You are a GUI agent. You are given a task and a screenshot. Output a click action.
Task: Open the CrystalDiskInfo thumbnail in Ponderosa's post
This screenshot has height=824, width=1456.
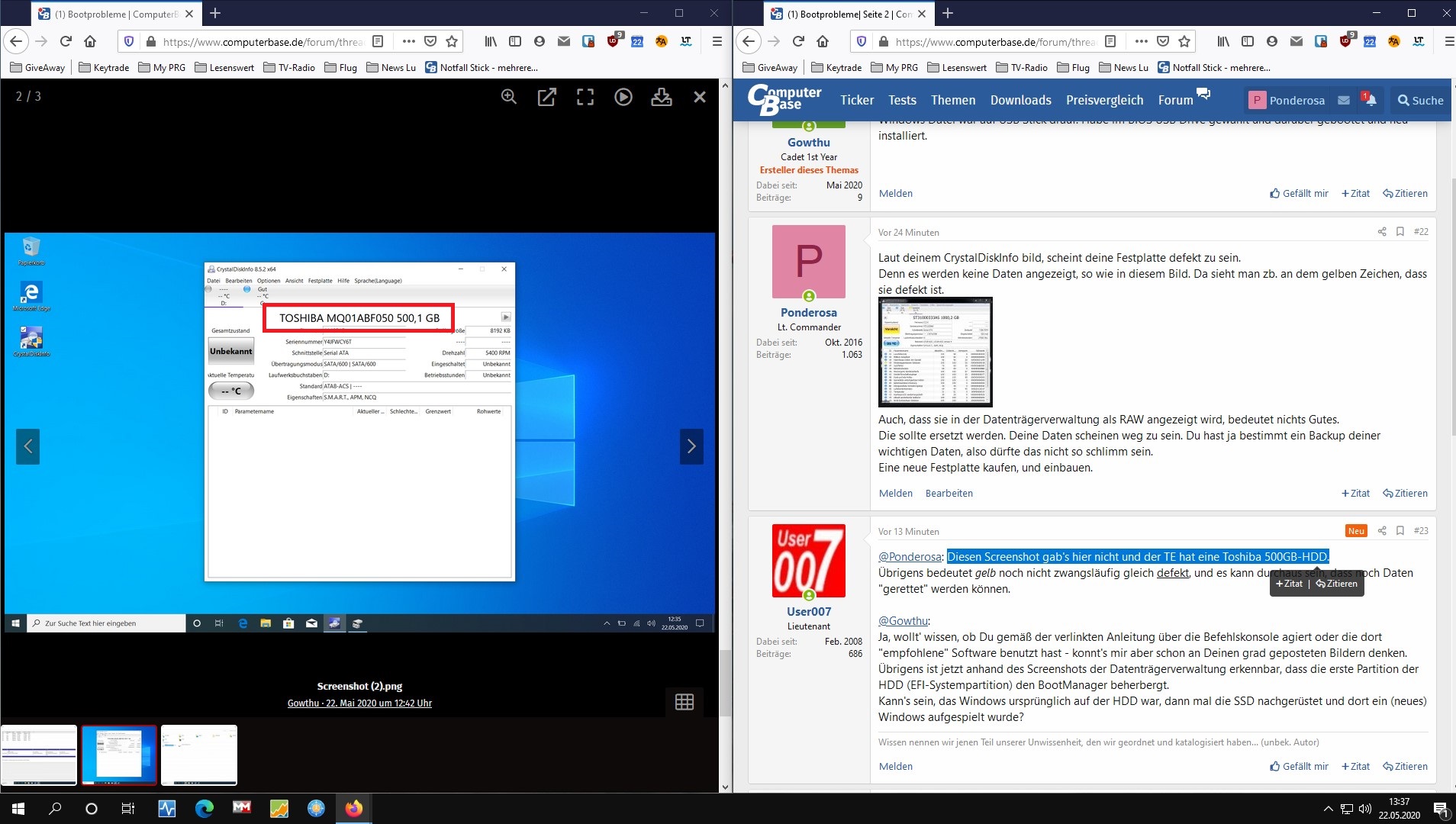point(935,352)
